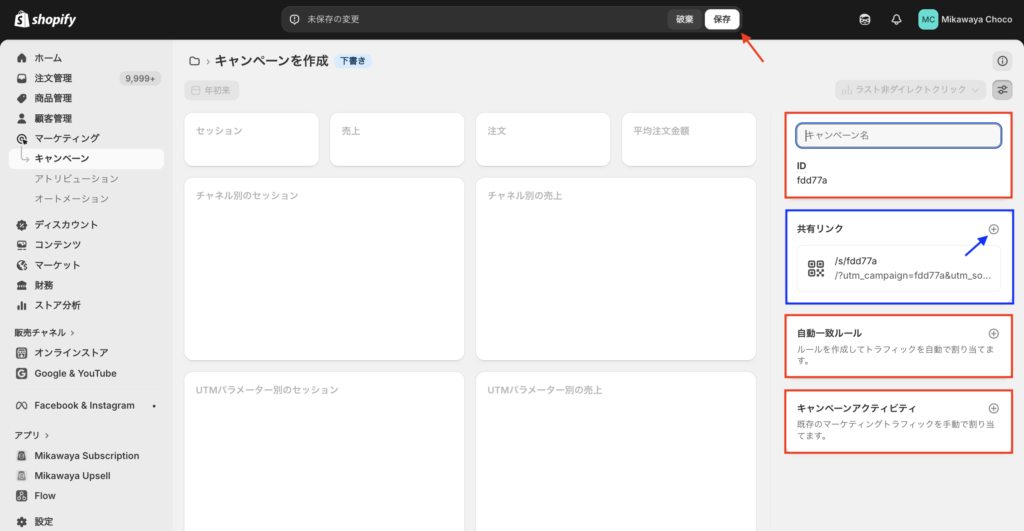
Task: Open the ラスト非ダイレクトクリック attribution dropdown
Action: coord(911,90)
